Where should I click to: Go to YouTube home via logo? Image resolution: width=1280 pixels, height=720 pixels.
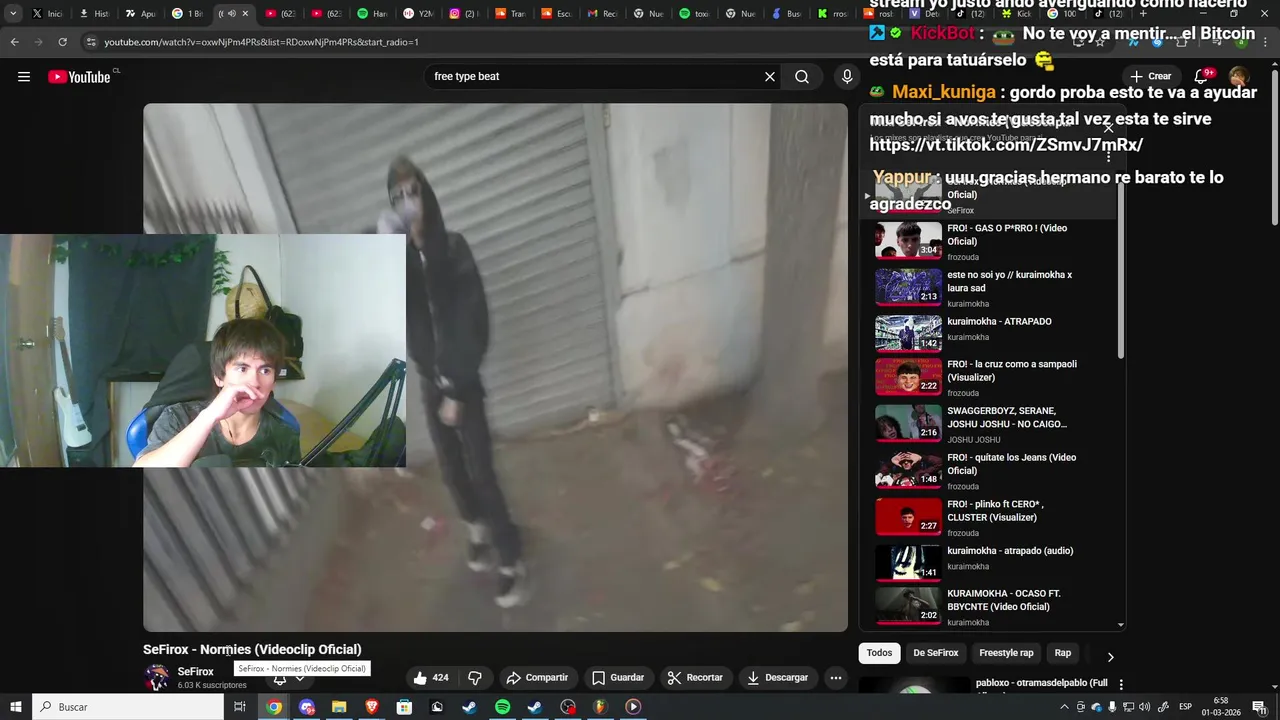click(79, 77)
